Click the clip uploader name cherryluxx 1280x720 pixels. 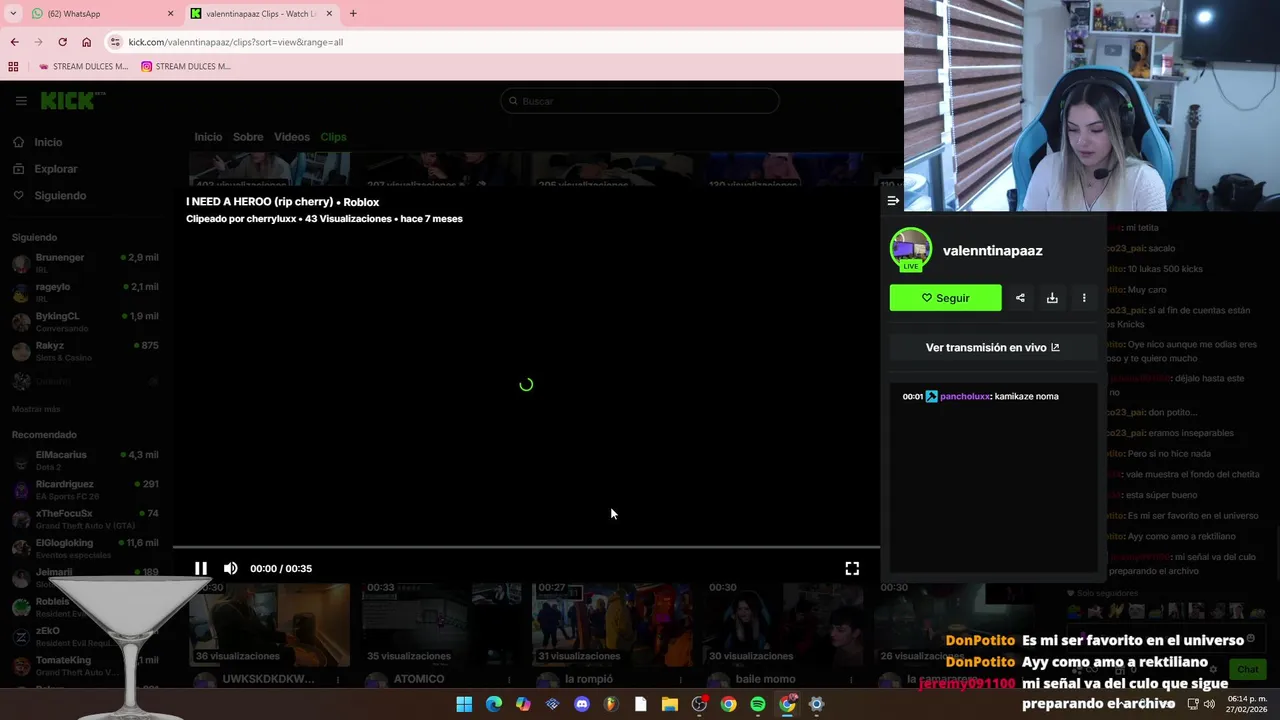point(271,219)
